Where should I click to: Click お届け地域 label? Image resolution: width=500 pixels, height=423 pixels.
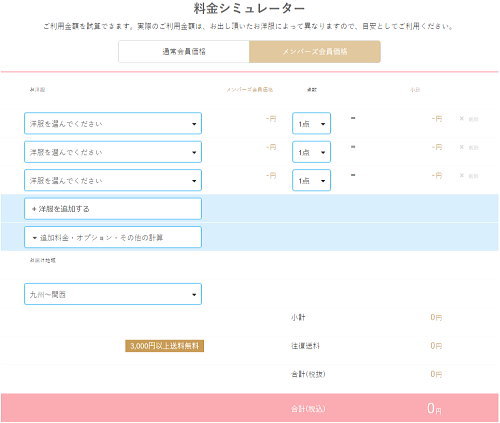(x=43, y=260)
